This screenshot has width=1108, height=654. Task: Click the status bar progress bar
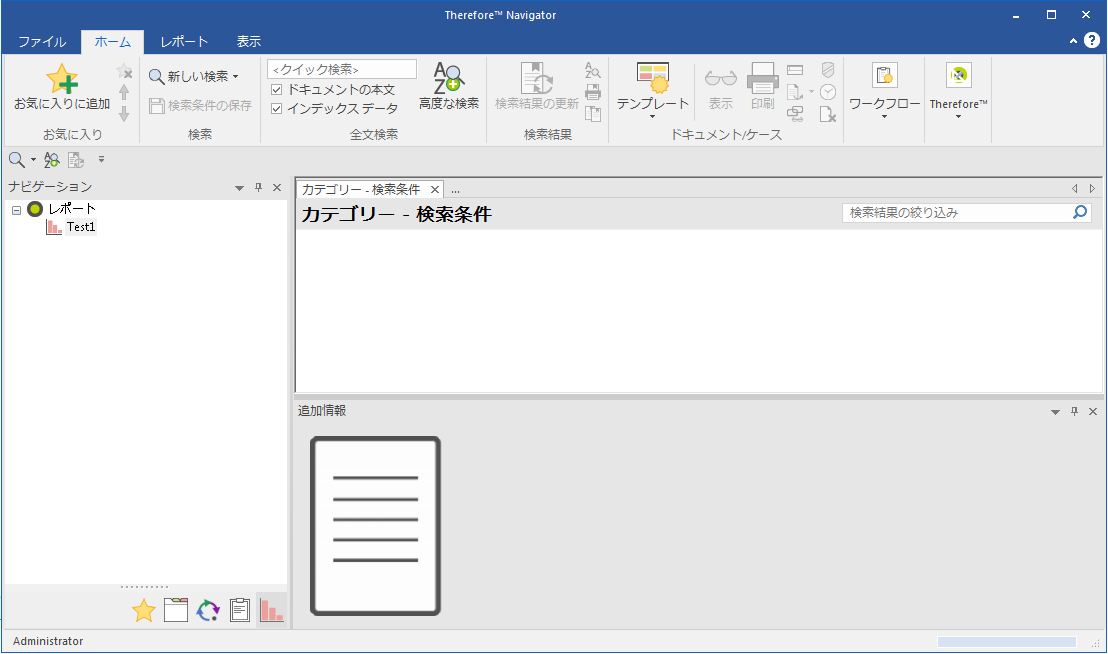tap(1006, 641)
